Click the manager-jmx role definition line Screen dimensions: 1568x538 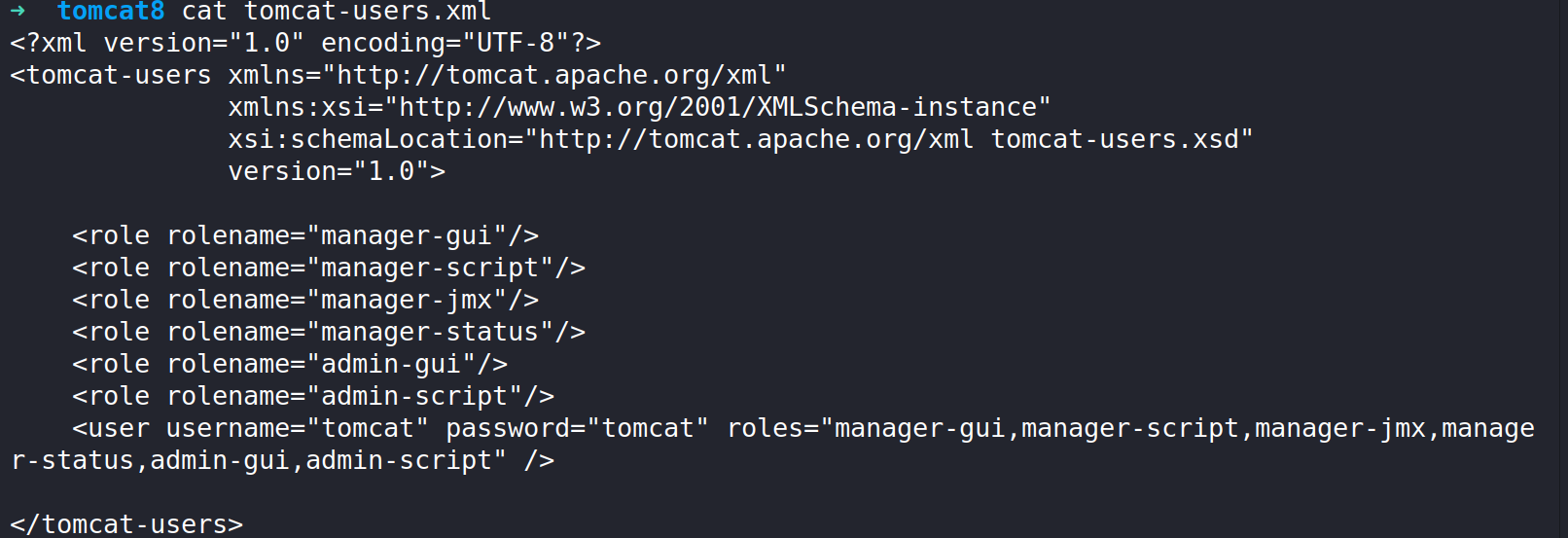305,301
